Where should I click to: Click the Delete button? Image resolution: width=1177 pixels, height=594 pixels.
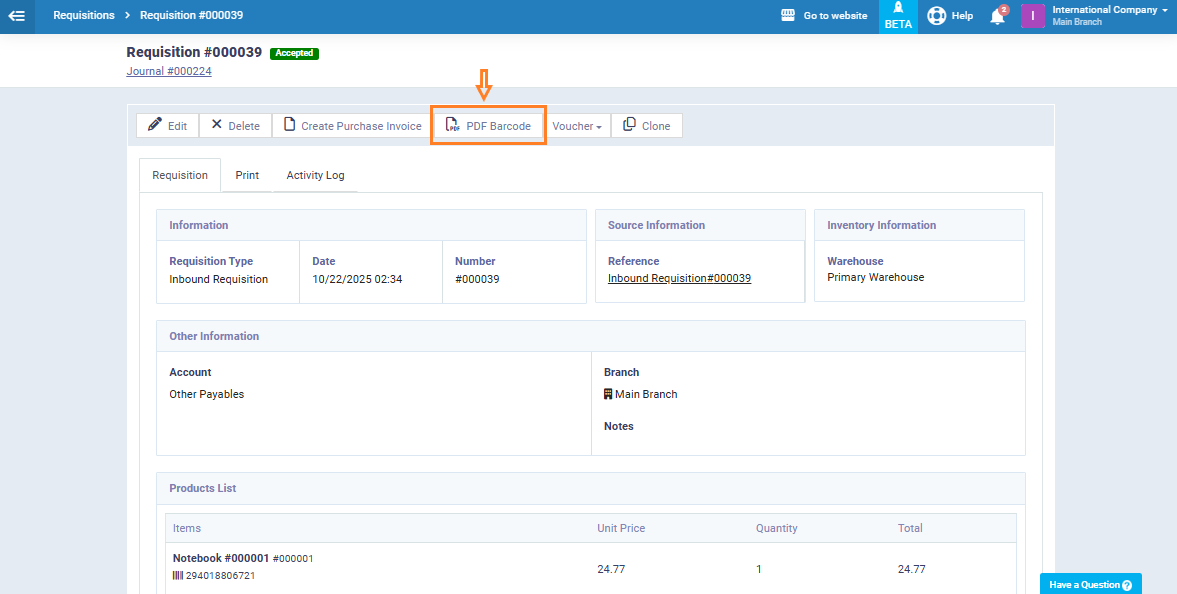coord(235,126)
